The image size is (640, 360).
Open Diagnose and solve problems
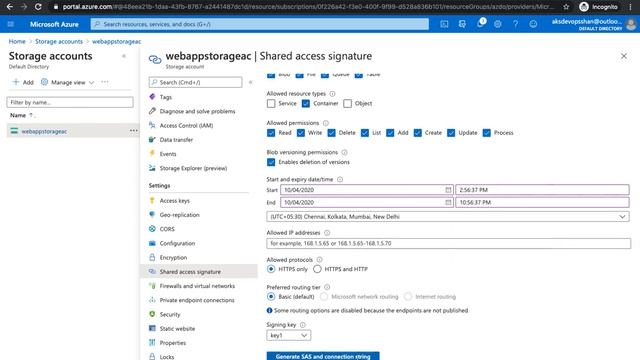tap(197, 111)
